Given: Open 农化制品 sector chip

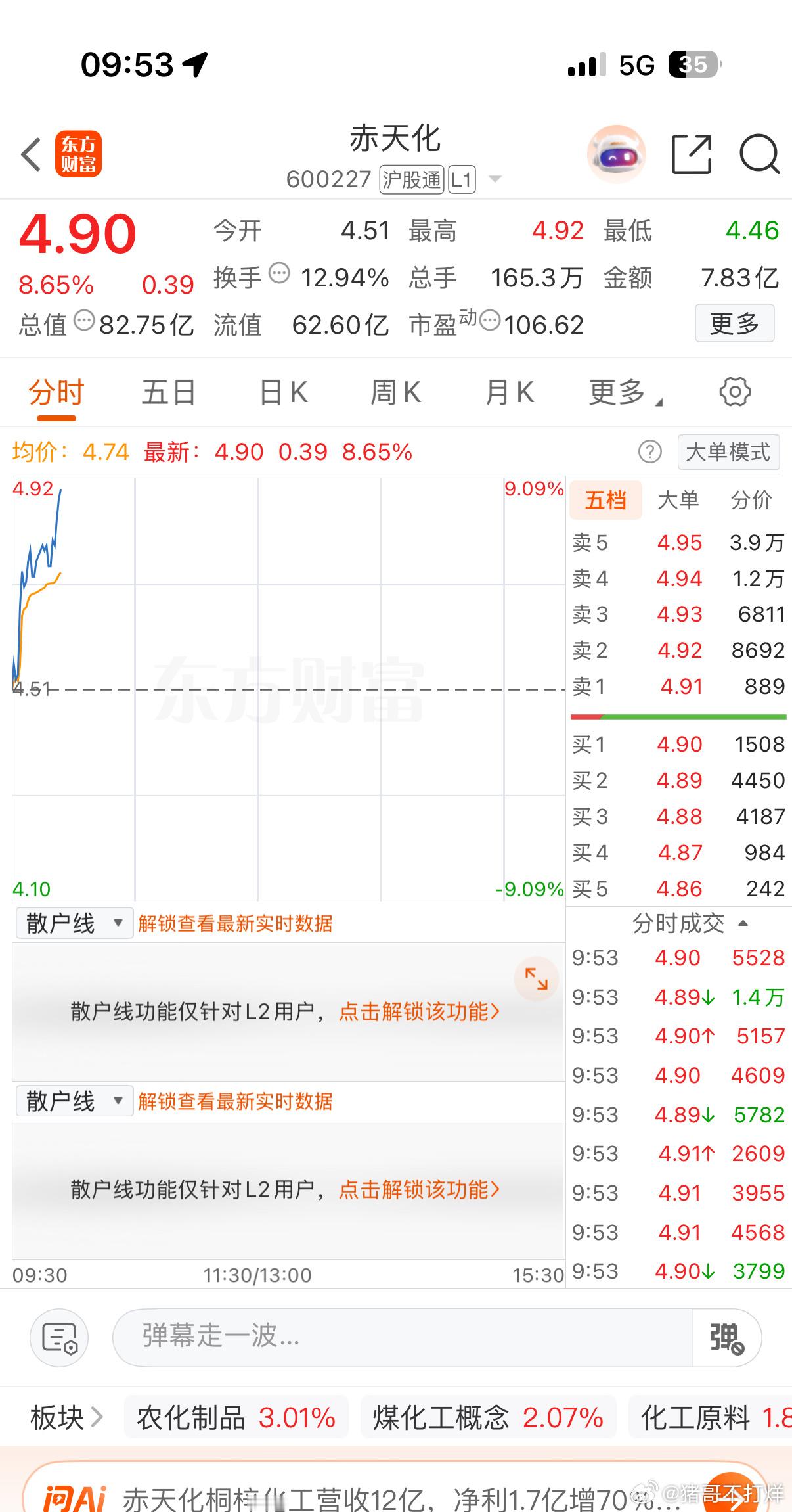Looking at the screenshot, I should click(236, 1418).
